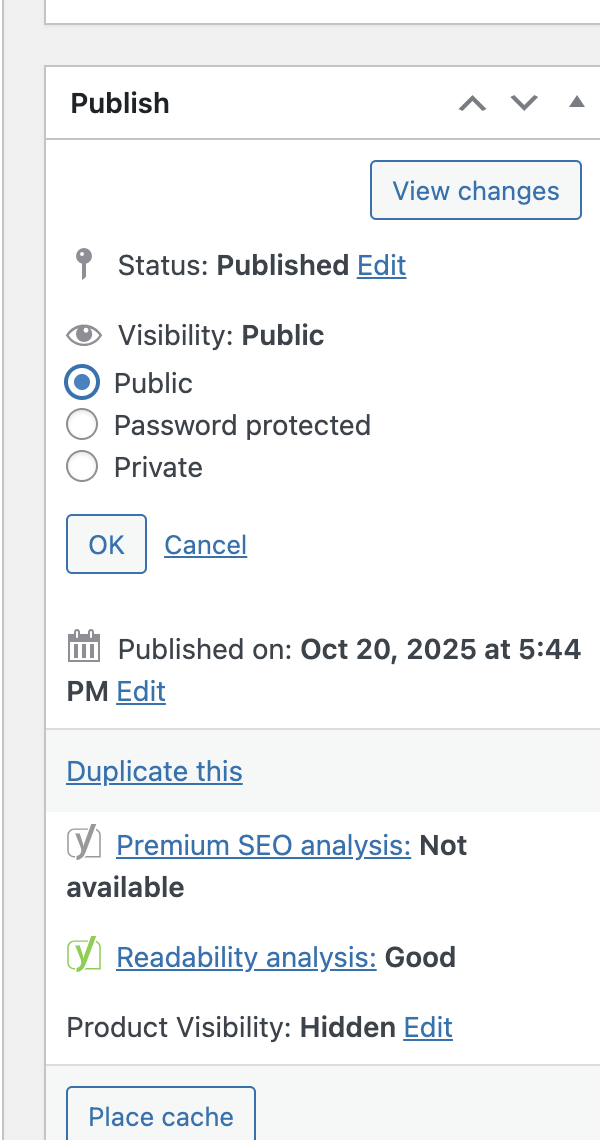The height and width of the screenshot is (1140, 600).
Task: Confirm visibility with OK button
Action: [106, 544]
